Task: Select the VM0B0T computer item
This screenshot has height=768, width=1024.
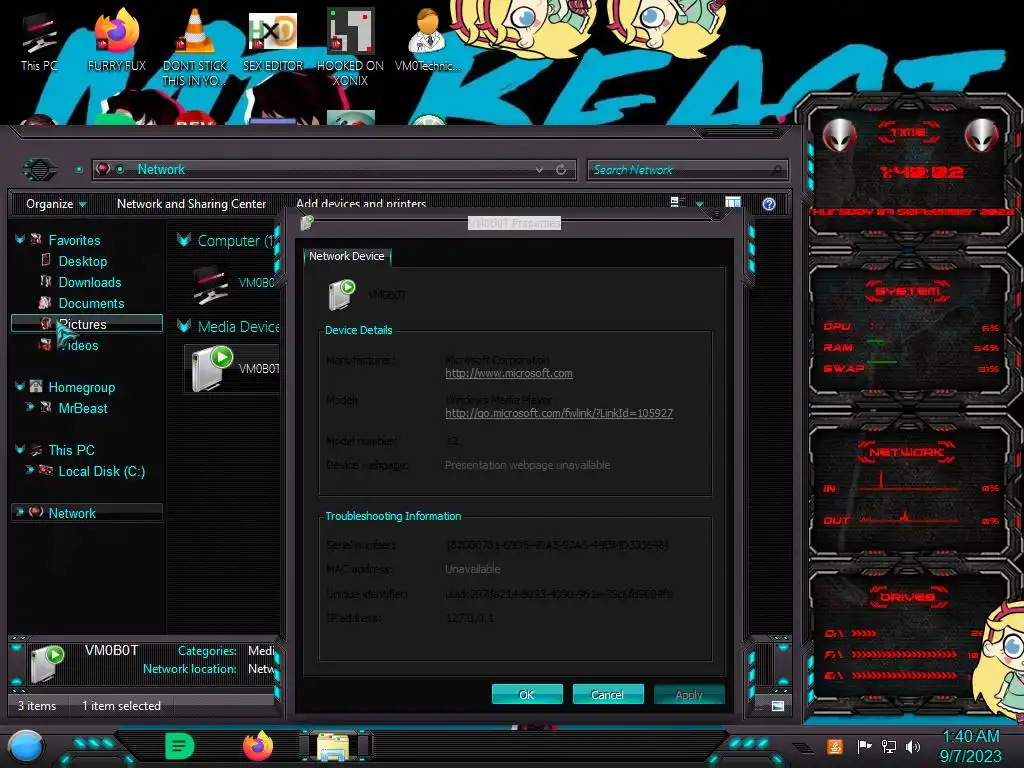Action: [x=234, y=283]
